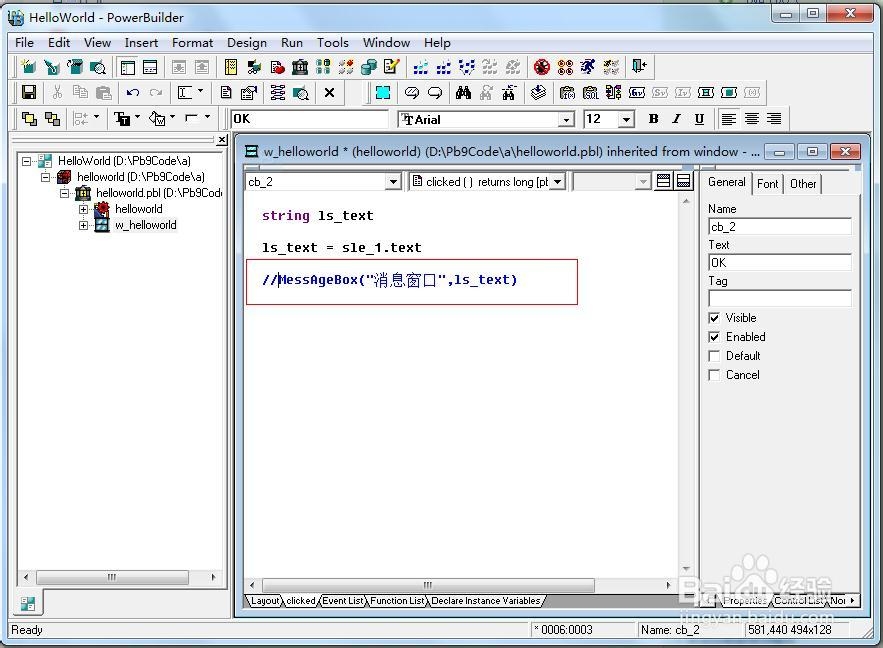The image size is (883, 648).
Task: Open the To-Do List checklist icon
Action: [391, 67]
